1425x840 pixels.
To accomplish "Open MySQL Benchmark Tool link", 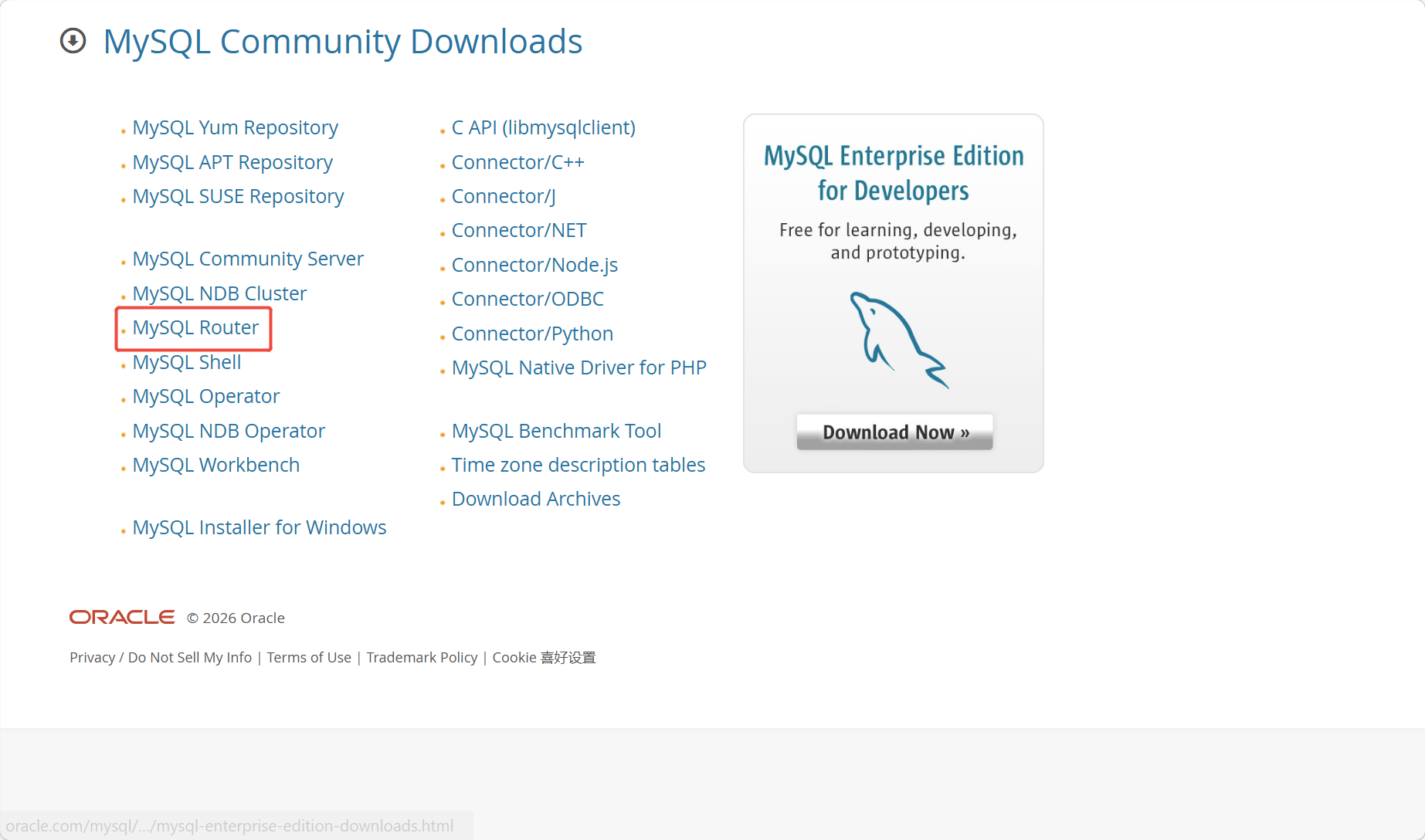I will tap(556, 431).
